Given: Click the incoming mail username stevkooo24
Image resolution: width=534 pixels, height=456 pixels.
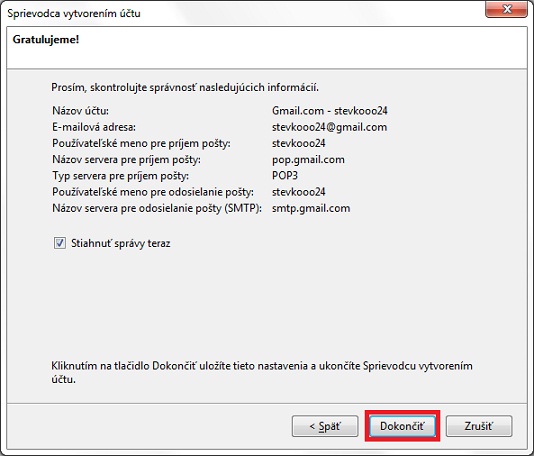Looking at the screenshot, I should pos(298,143).
